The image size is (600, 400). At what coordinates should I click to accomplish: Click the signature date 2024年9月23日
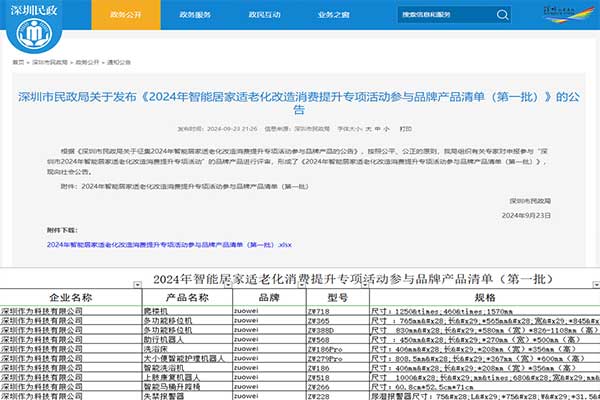(x=526, y=216)
